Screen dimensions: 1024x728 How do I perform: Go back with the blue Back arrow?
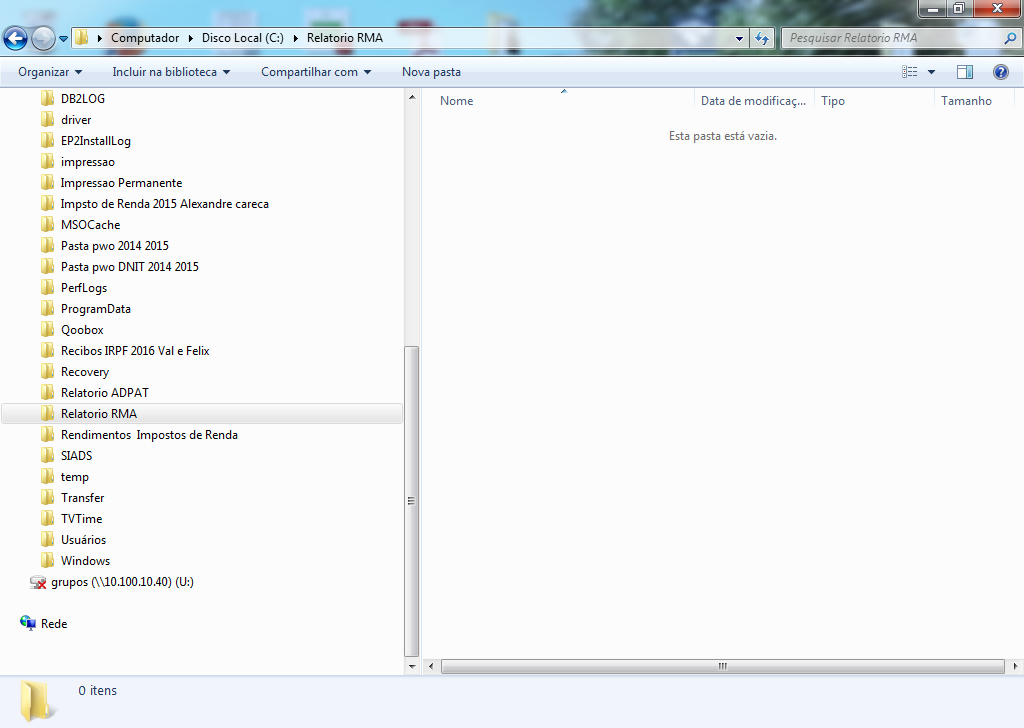click(x=16, y=39)
